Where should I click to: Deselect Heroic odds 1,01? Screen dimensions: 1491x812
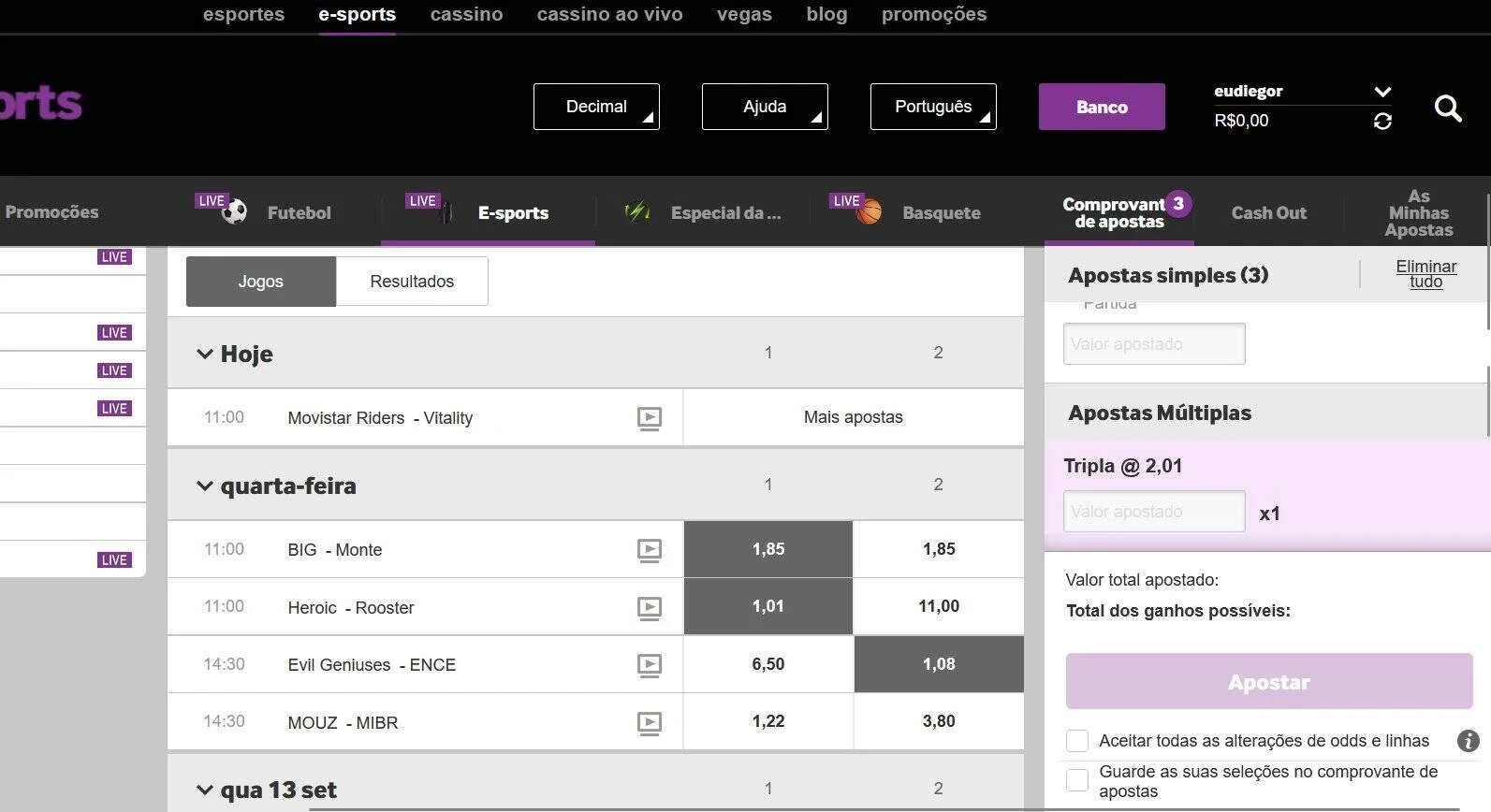tap(768, 606)
